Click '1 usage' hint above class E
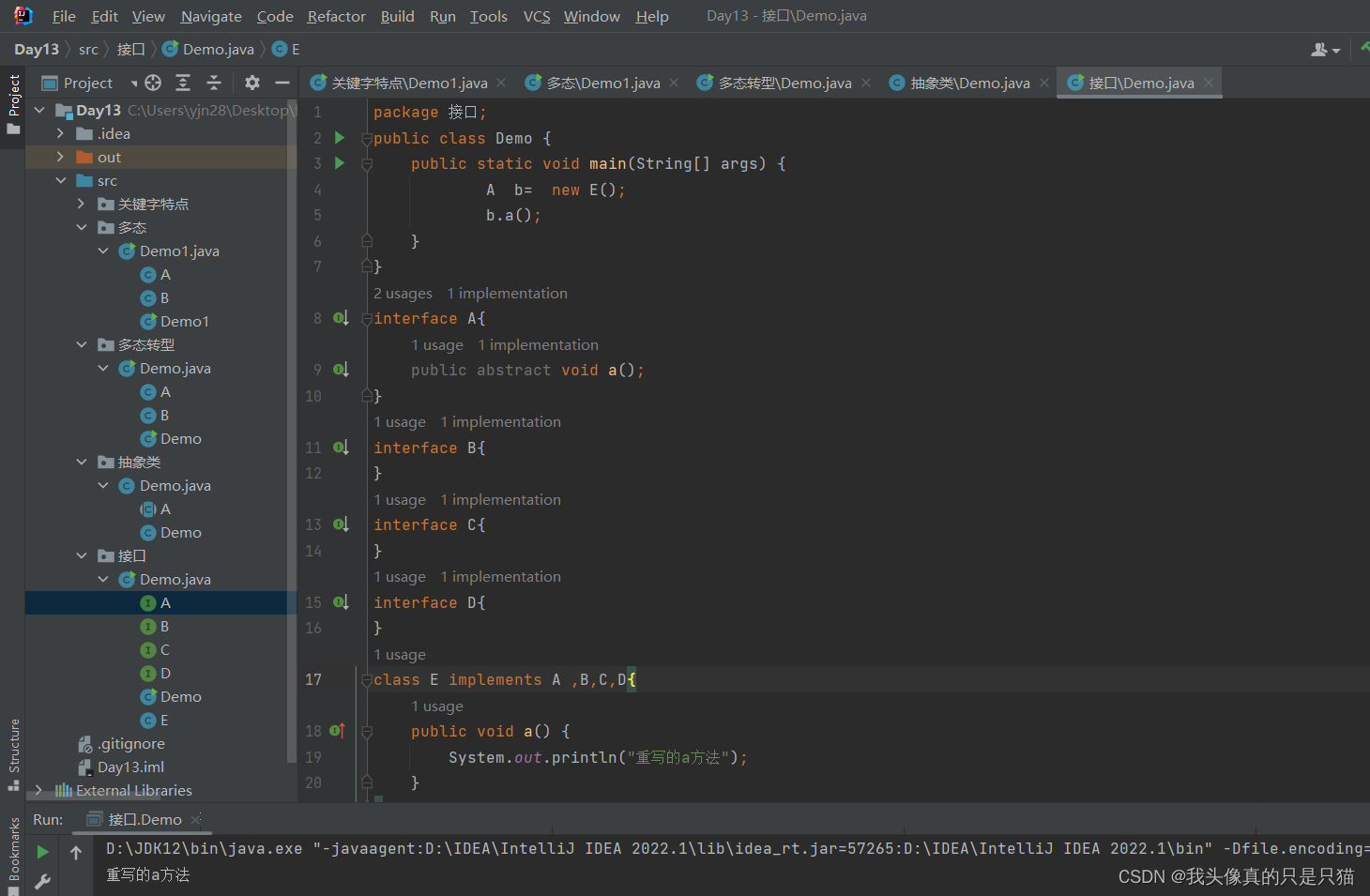1370x896 pixels. (x=400, y=655)
